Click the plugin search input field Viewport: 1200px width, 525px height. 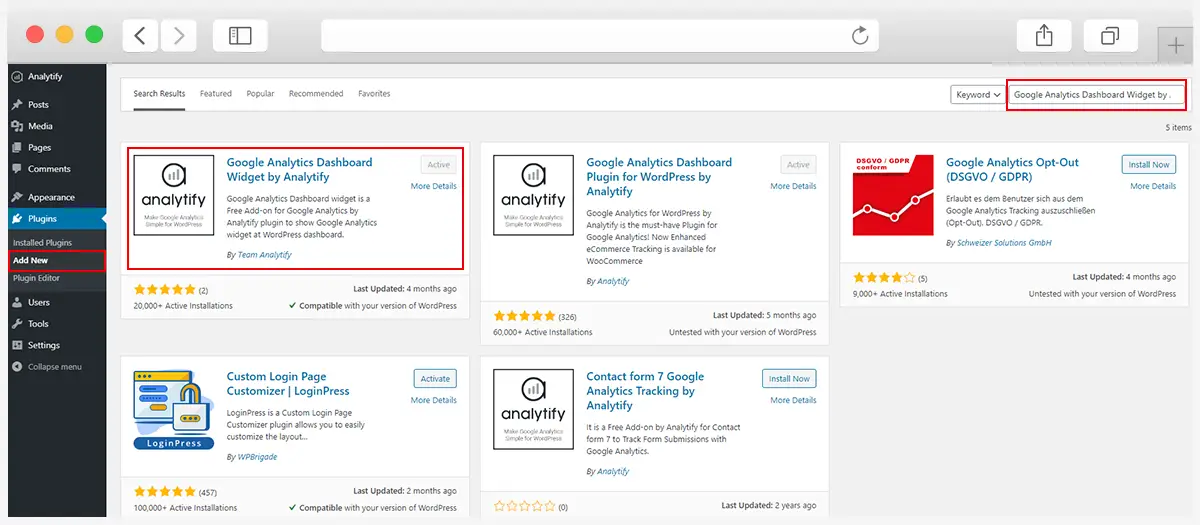click(x=1096, y=95)
